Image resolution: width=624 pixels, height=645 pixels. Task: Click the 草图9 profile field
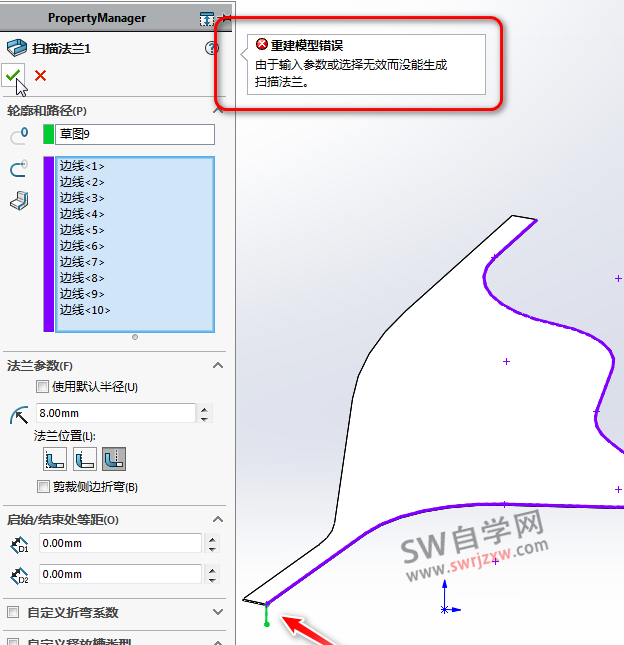pyautogui.click(x=134, y=134)
